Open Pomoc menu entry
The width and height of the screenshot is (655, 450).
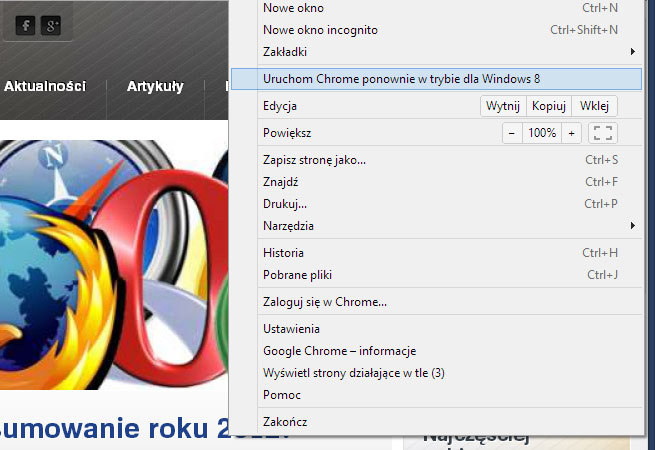(x=437, y=395)
